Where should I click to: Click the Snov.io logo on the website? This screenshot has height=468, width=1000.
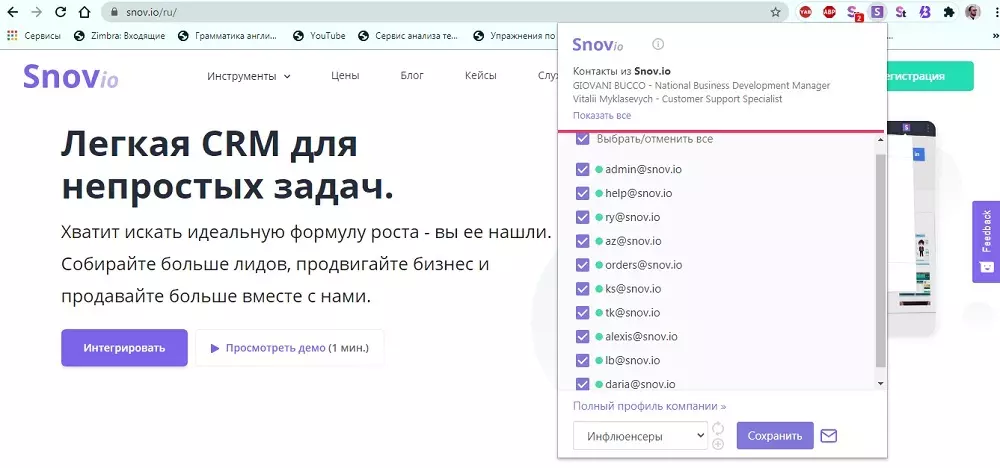coord(70,77)
